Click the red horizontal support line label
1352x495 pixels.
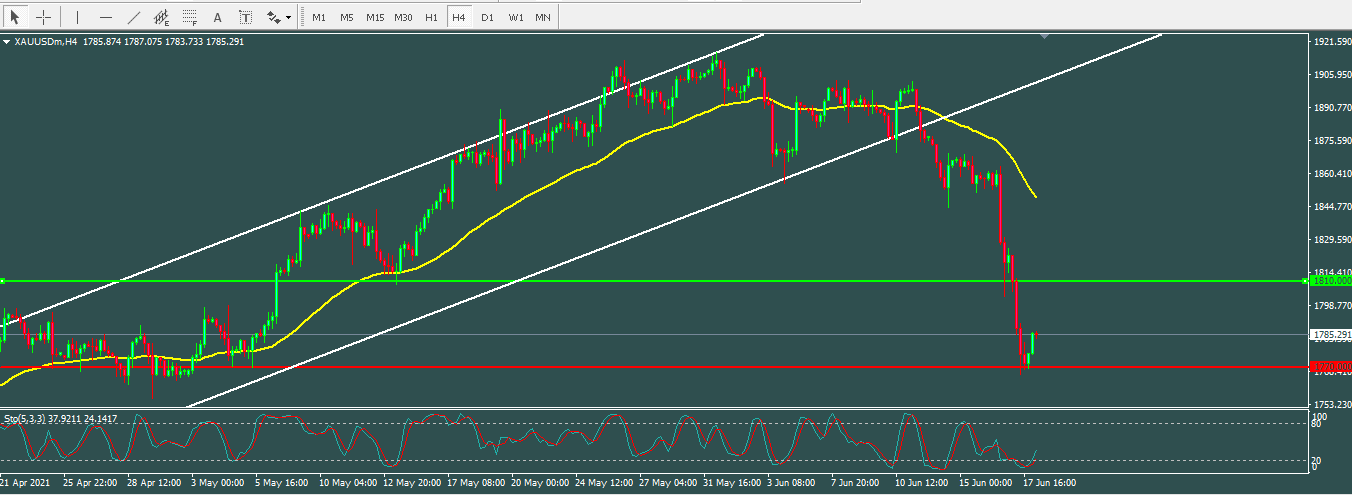[x=1330, y=367]
